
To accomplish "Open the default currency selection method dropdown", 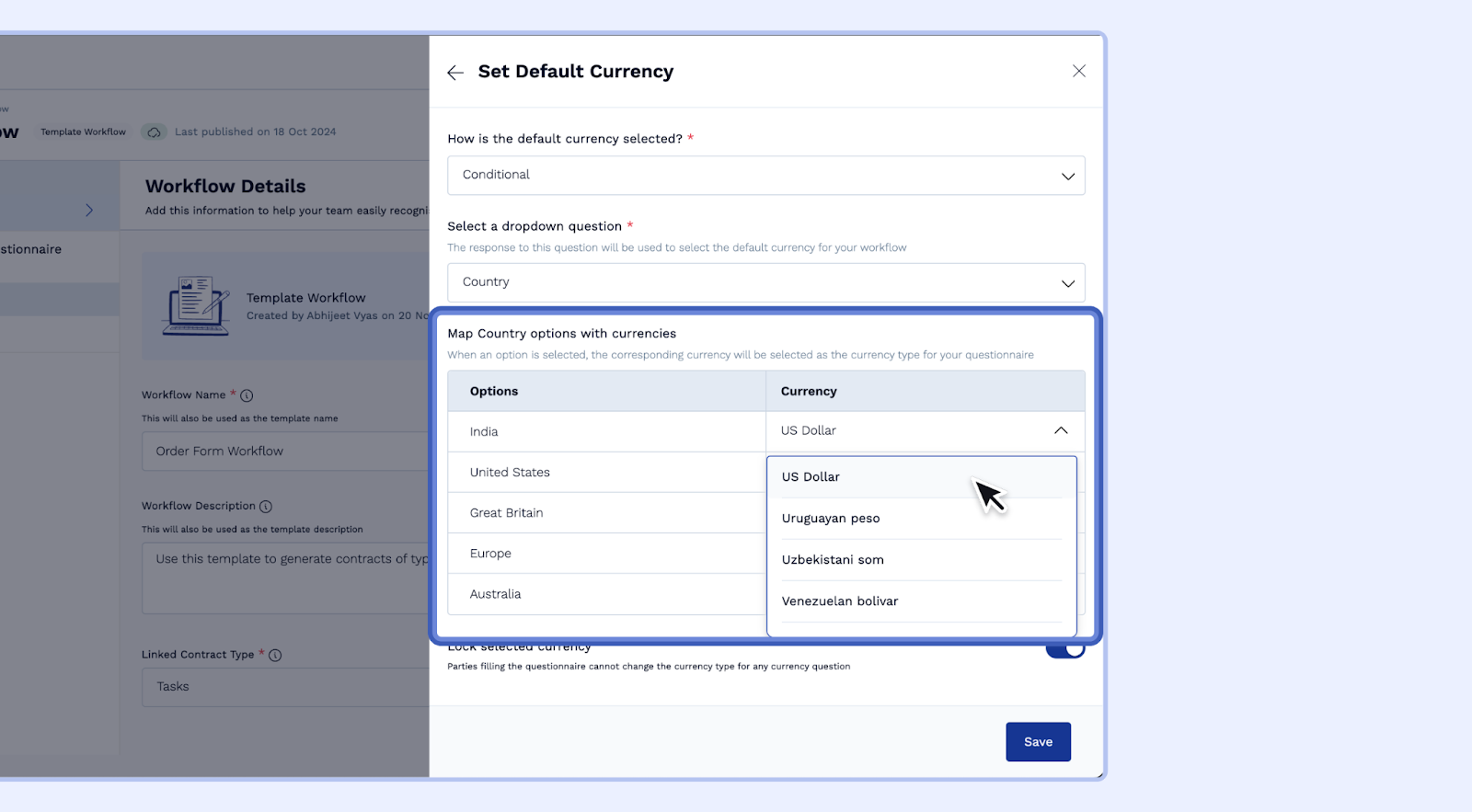I will click(765, 176).
